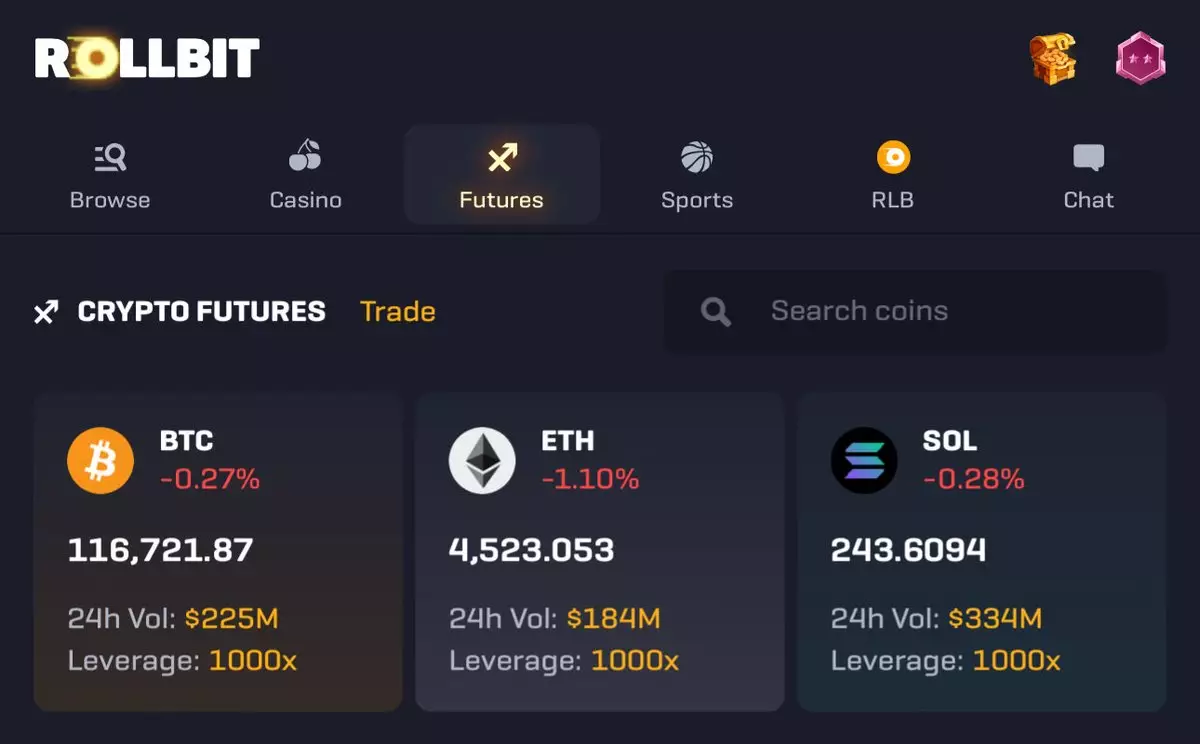Open the Chat tab
The image size is (1200, 744).
(1089, 175)
